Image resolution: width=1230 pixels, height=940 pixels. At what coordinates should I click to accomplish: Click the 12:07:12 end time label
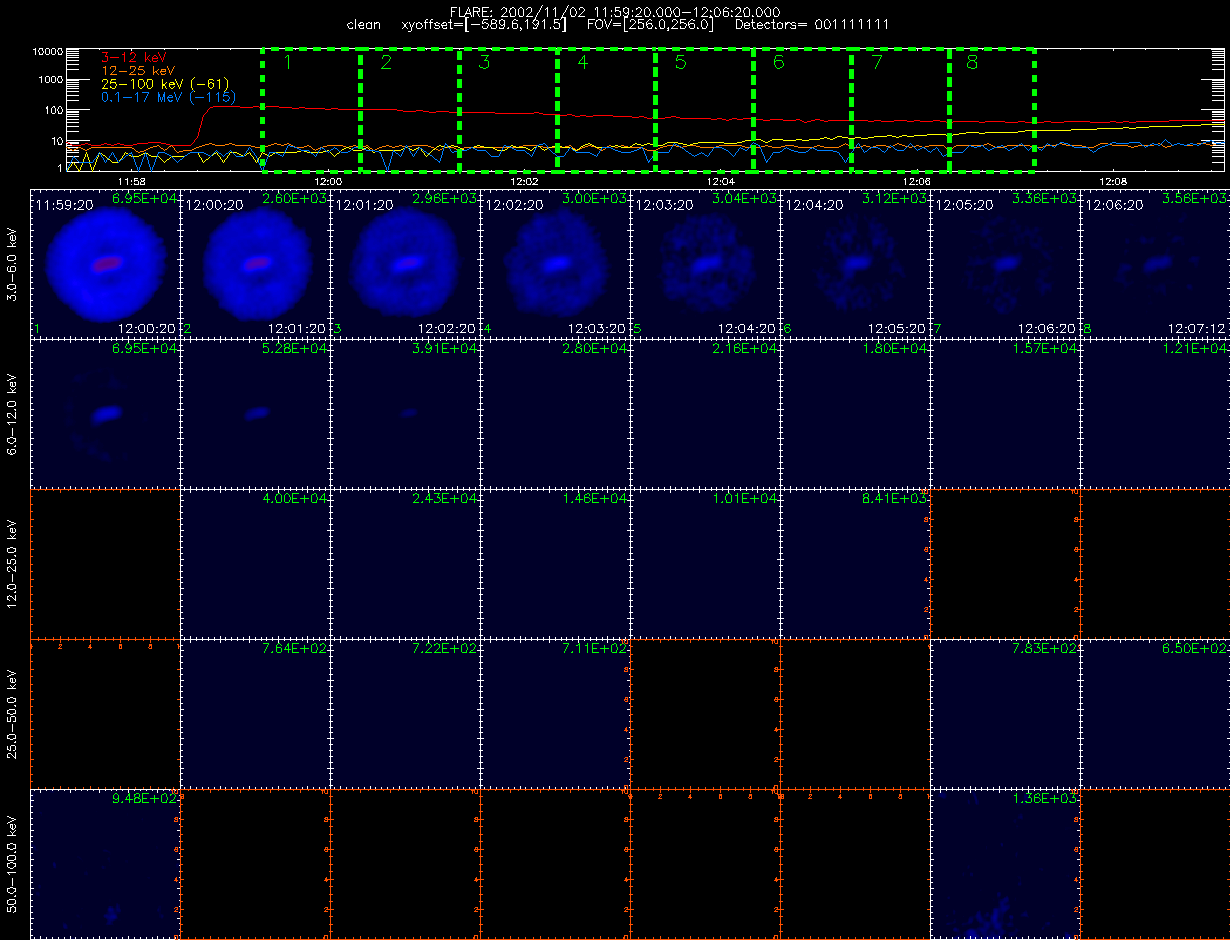click(1198, 328)
